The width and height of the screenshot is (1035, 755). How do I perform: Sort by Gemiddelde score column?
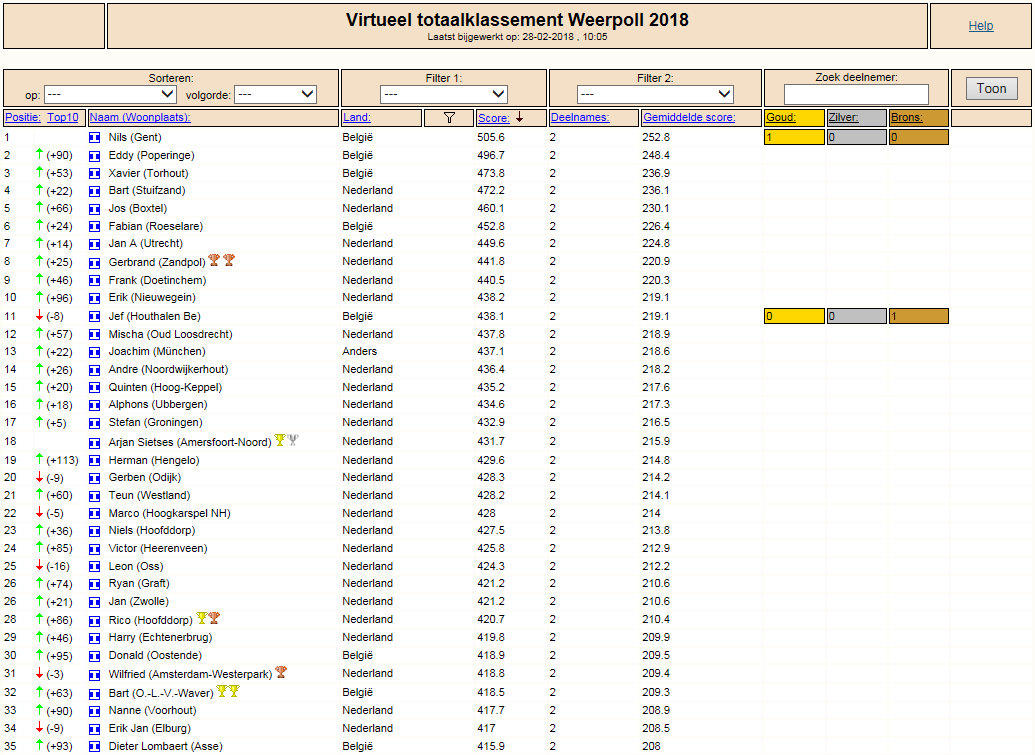tap(689, 117)
